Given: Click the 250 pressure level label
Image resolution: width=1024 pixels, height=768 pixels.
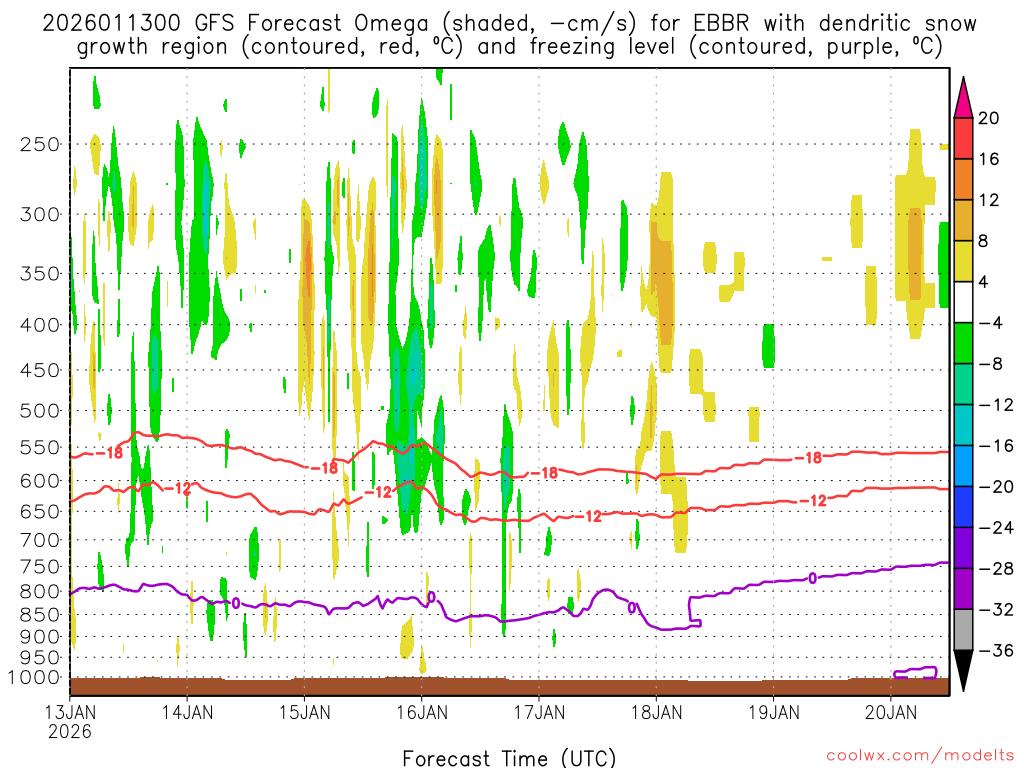Looking at the screenshot, I should click(39, 144).
